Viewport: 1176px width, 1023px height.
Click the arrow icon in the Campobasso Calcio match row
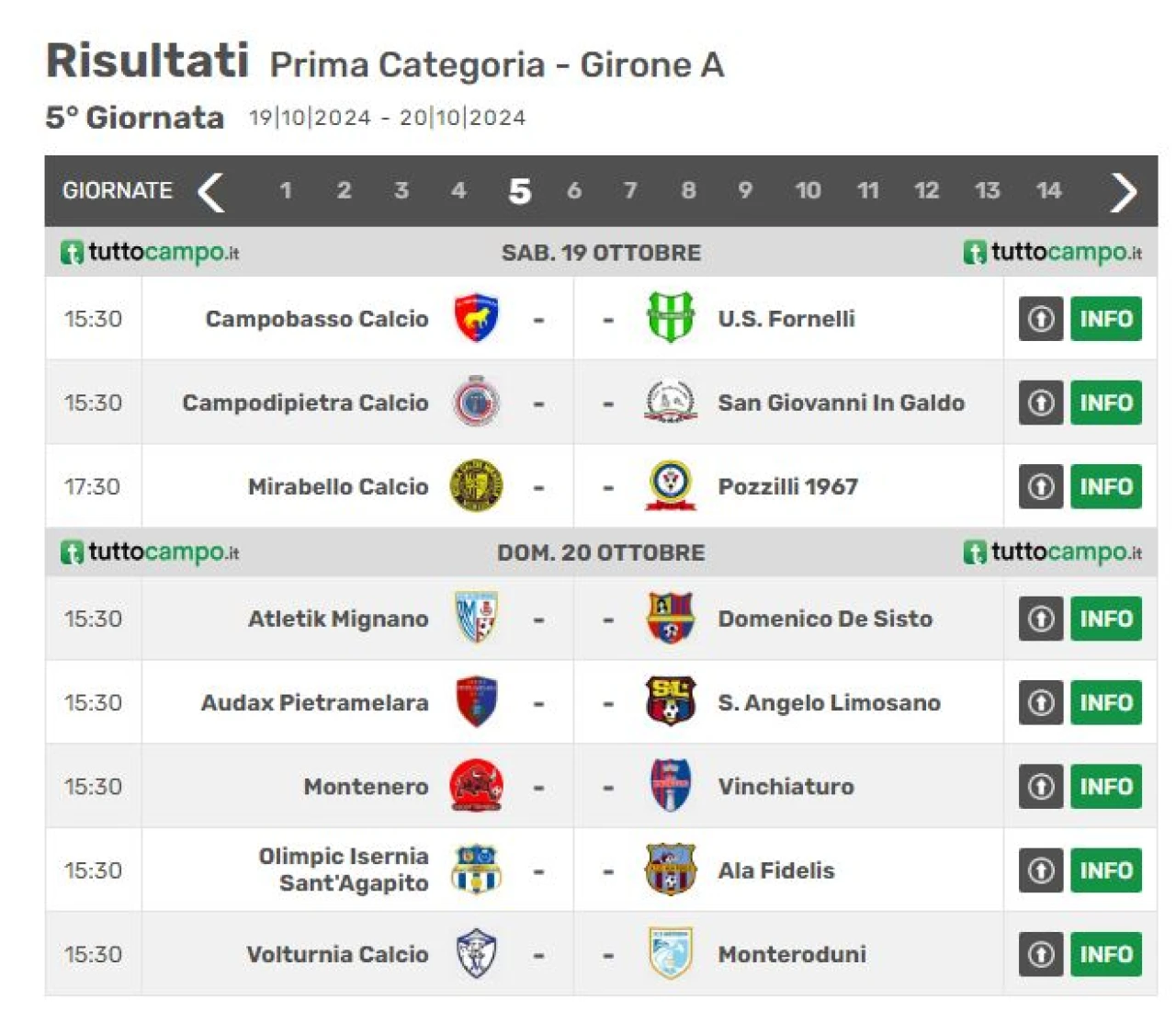(1041, 319)
